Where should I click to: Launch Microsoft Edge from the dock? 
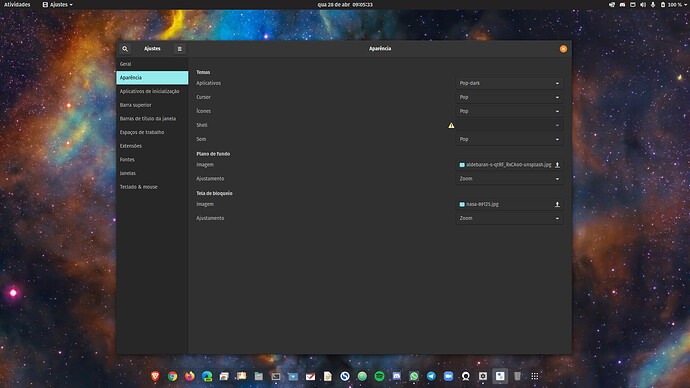[207, 376]
